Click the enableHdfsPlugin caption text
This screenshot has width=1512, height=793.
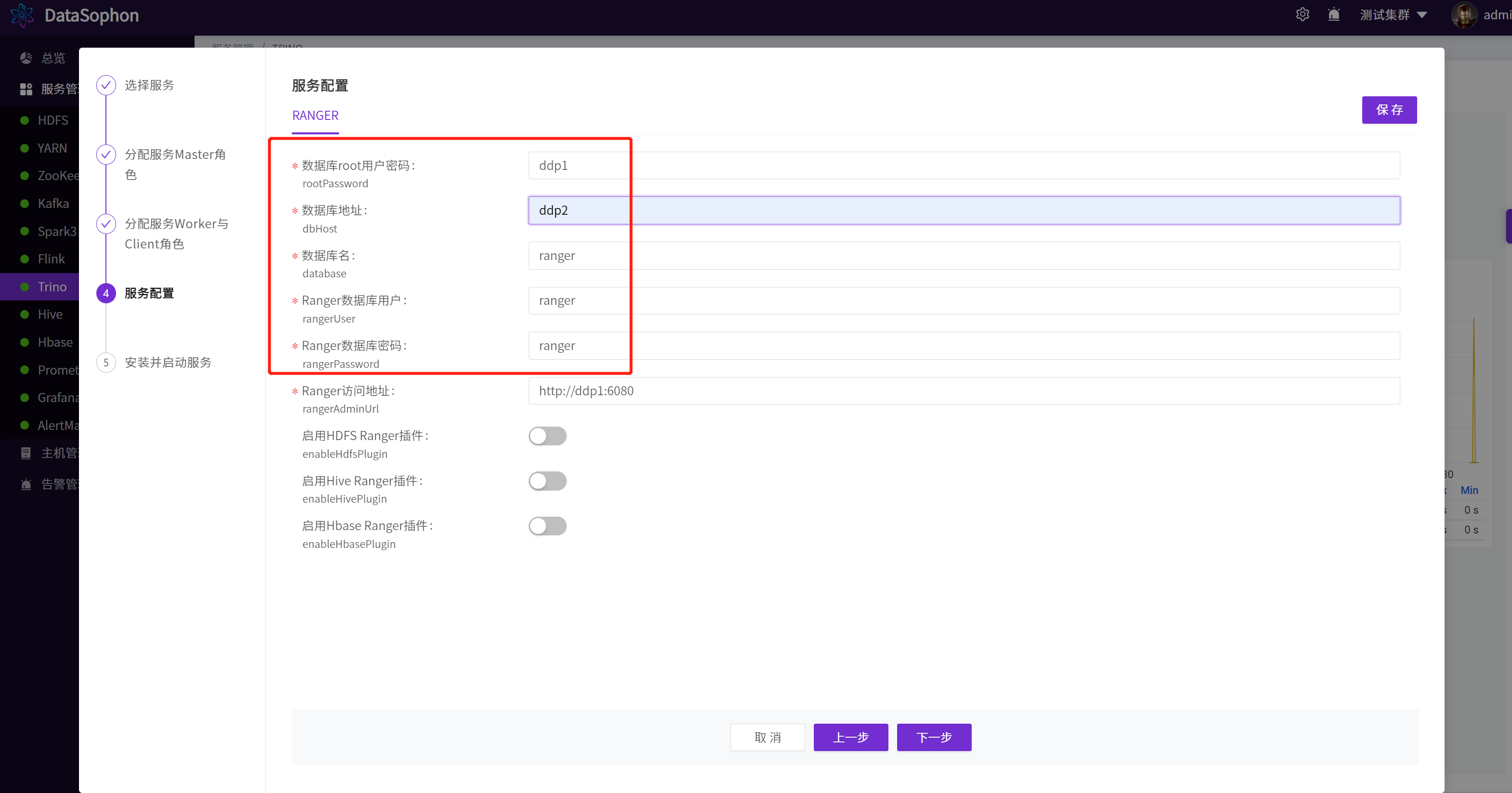pos(345,454)
